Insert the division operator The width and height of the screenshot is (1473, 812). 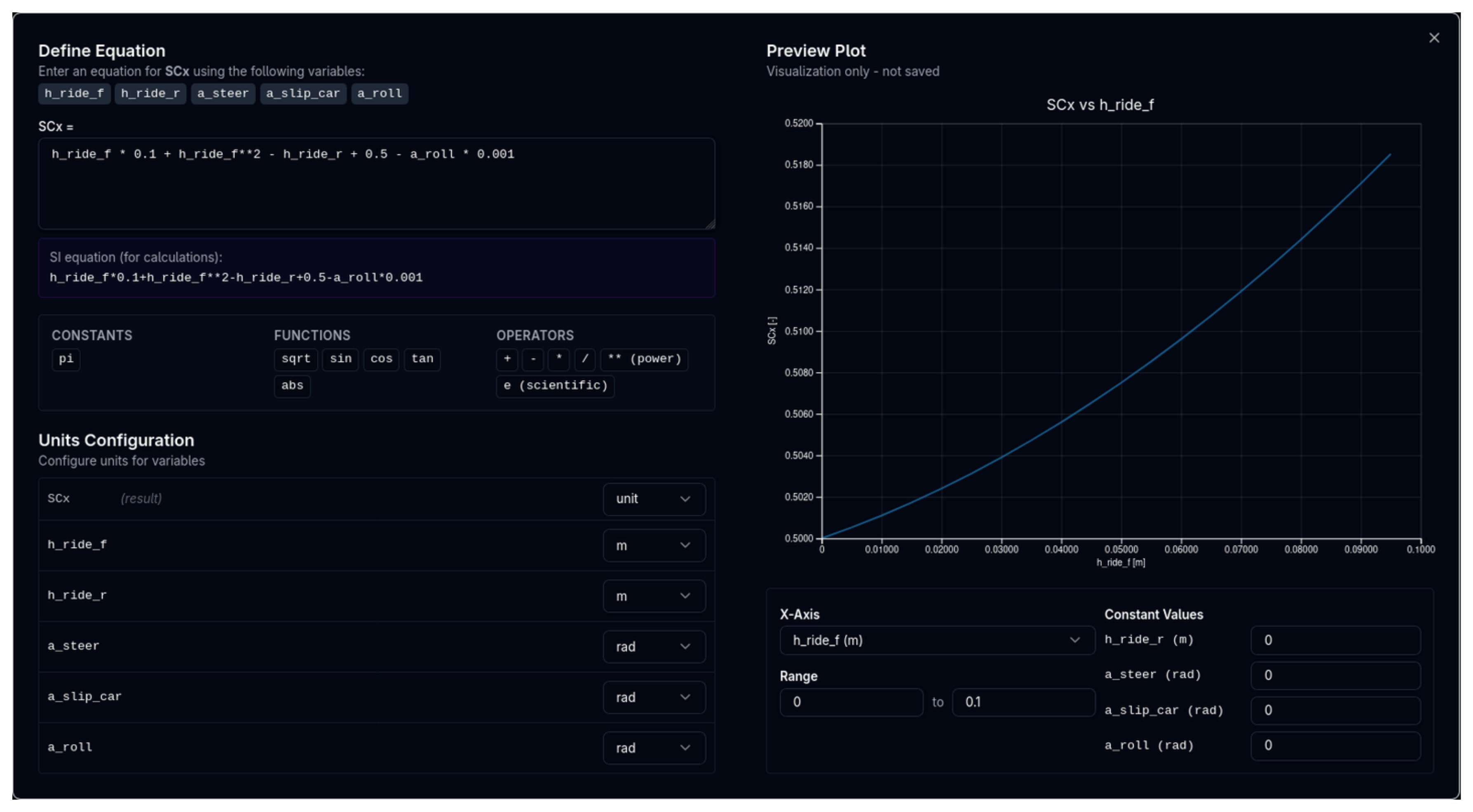(x=584, y=359)
